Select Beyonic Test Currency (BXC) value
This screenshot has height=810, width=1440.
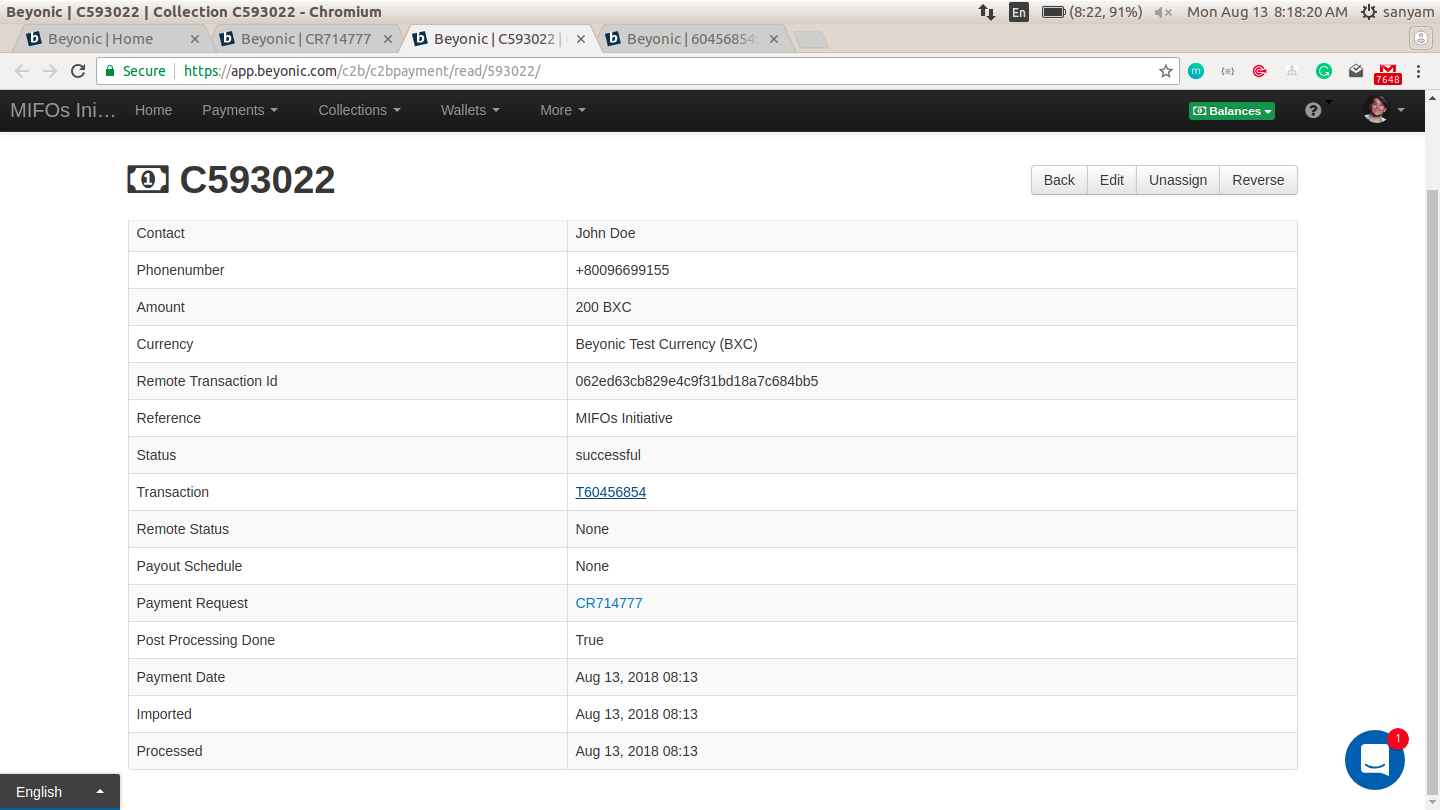point(667,344)
